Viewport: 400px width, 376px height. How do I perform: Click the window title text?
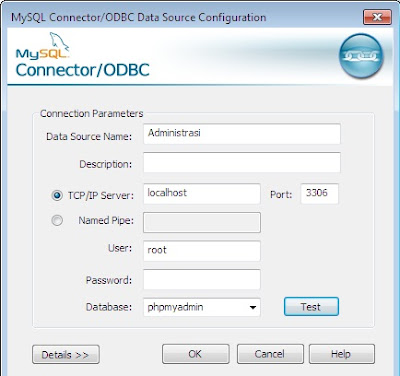[x=139, y=17]
